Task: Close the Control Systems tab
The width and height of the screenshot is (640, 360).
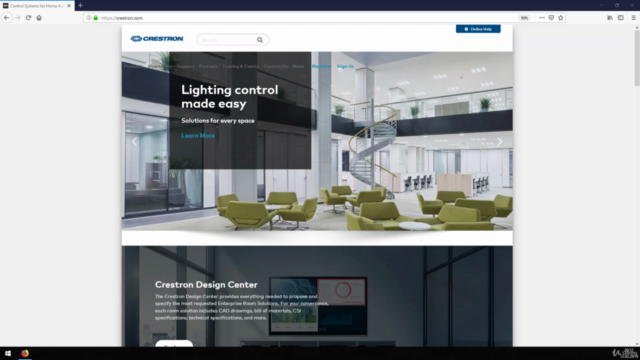Action: [69, 6]
